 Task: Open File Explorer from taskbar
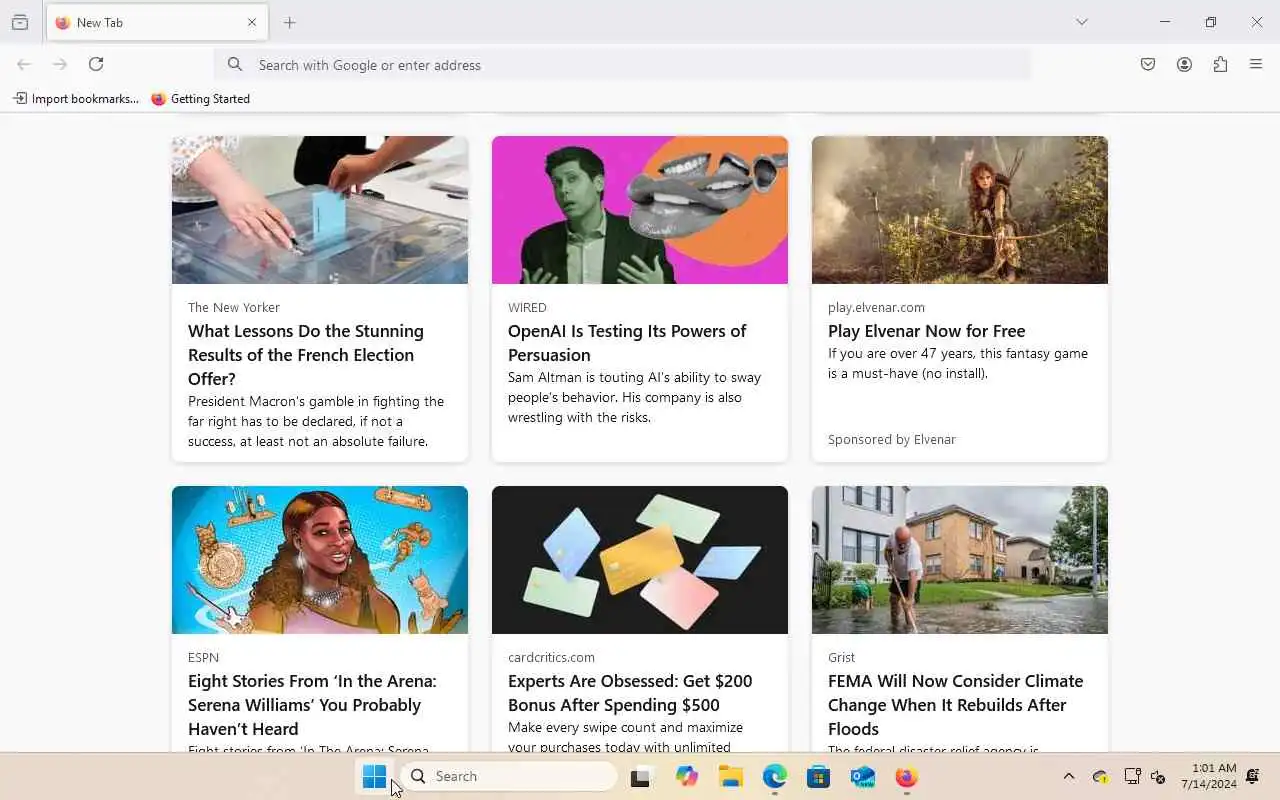tap(731, 776)
